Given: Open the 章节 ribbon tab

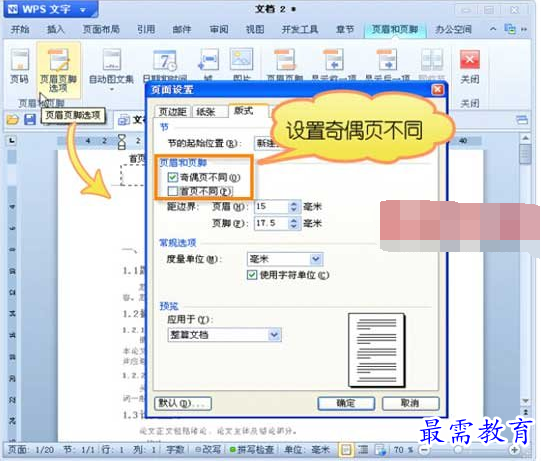Looking at the screenshot, I should pos(345,29).
